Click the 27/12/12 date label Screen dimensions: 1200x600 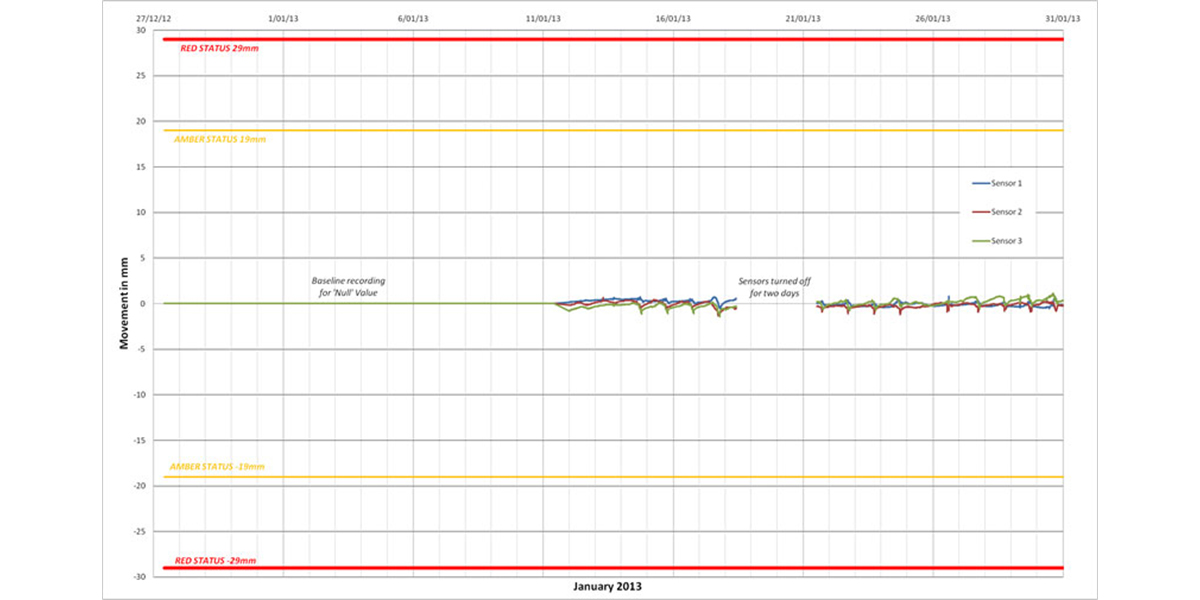(x=153, y=18)
